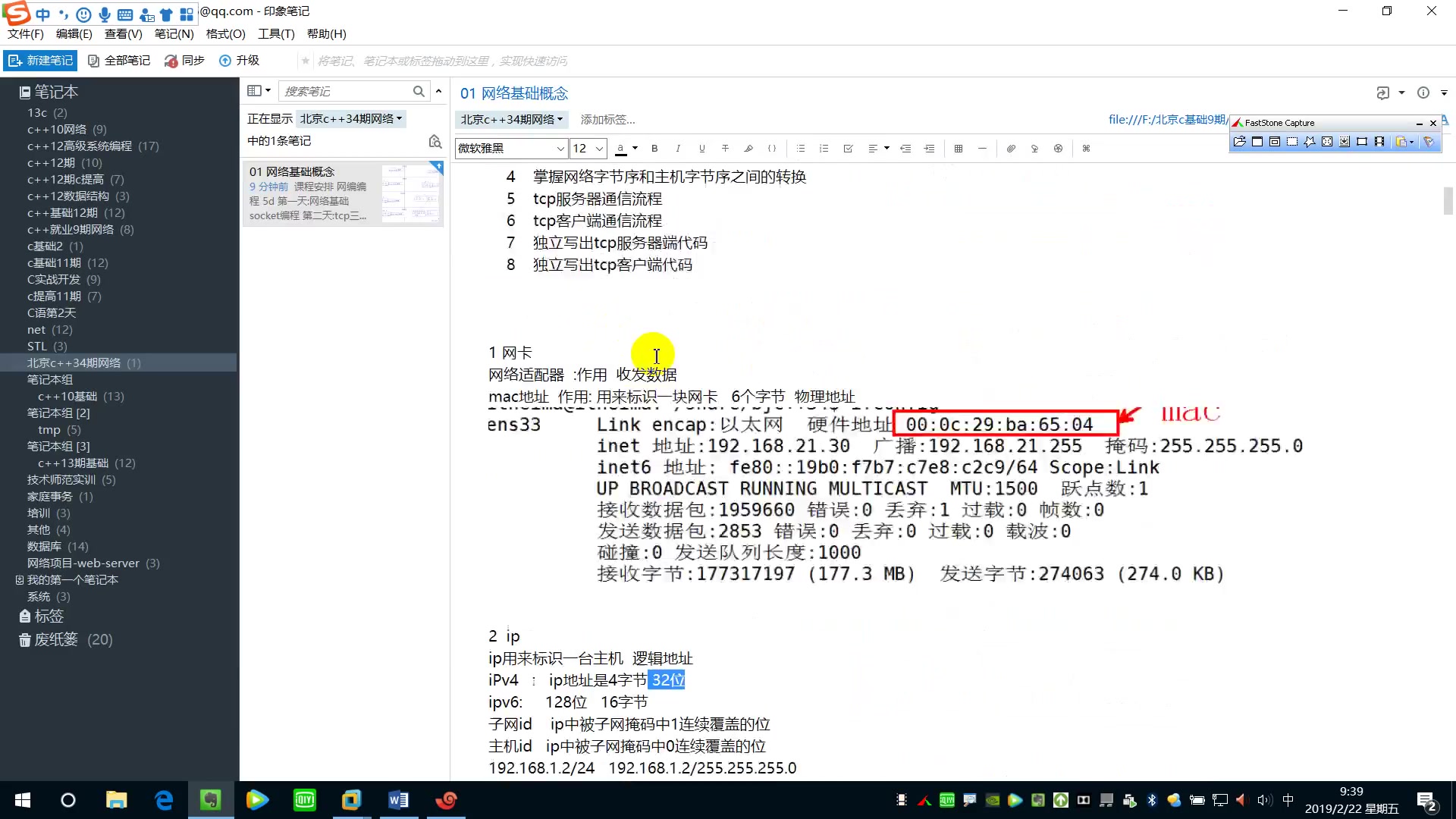
Task: Select rectangular capture in FastStone Capture
Action: [x=1292, y=141]
